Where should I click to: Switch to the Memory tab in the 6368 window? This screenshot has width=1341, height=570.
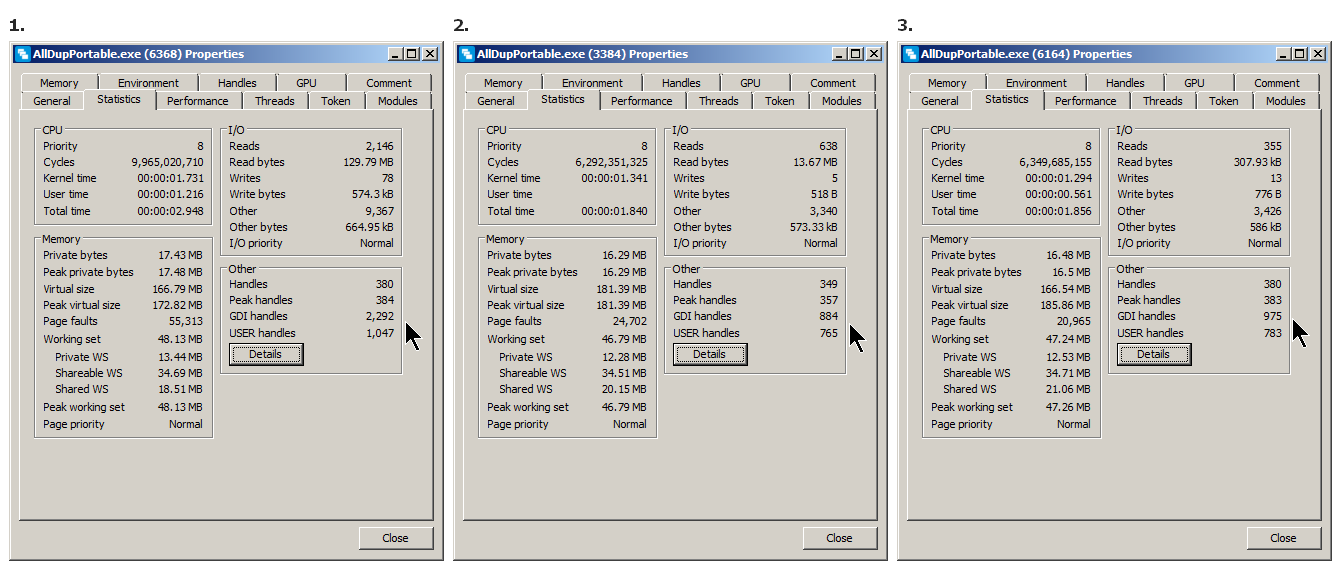pyautogui.click(x=59, y=83)
